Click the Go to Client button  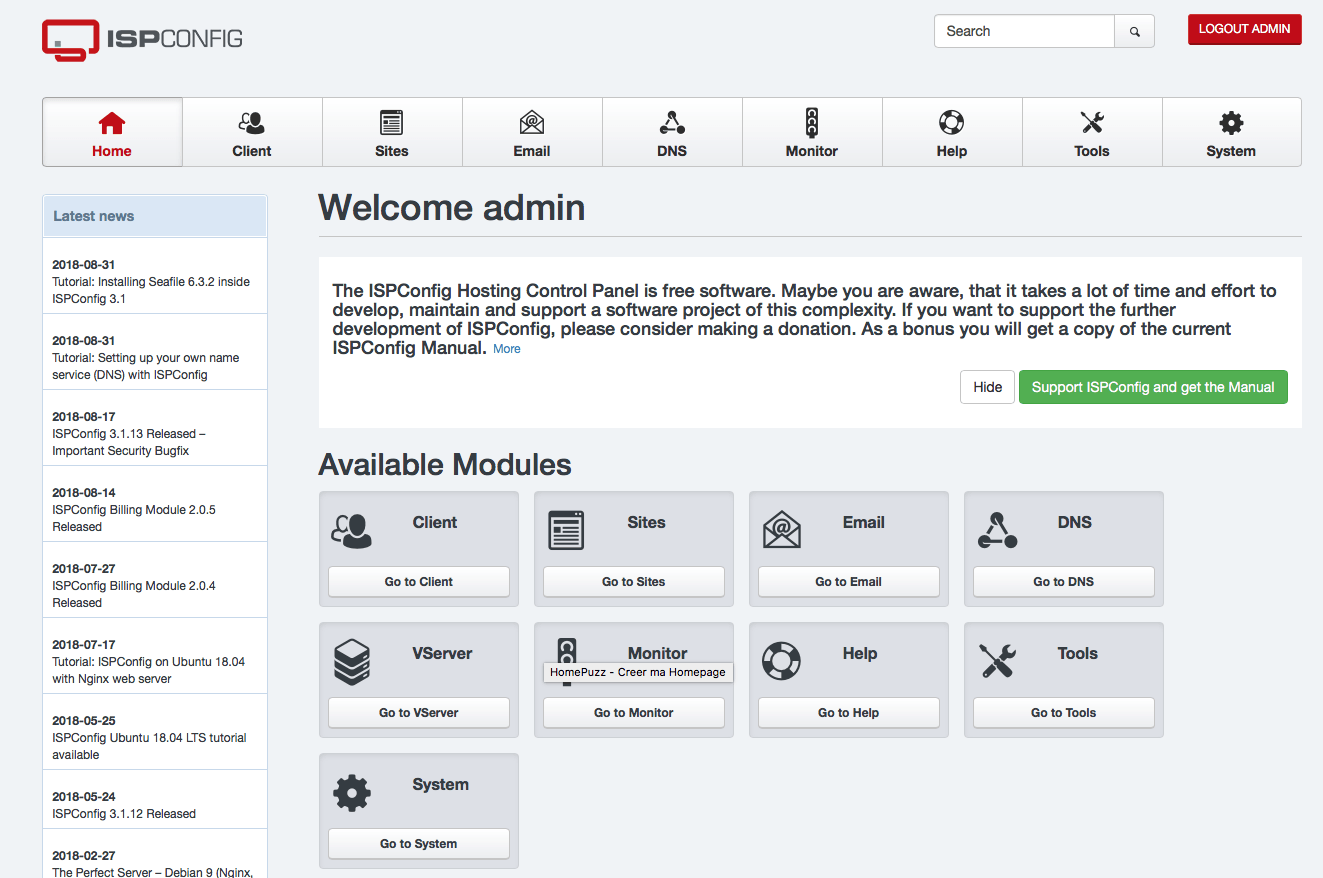coord(419,581)
